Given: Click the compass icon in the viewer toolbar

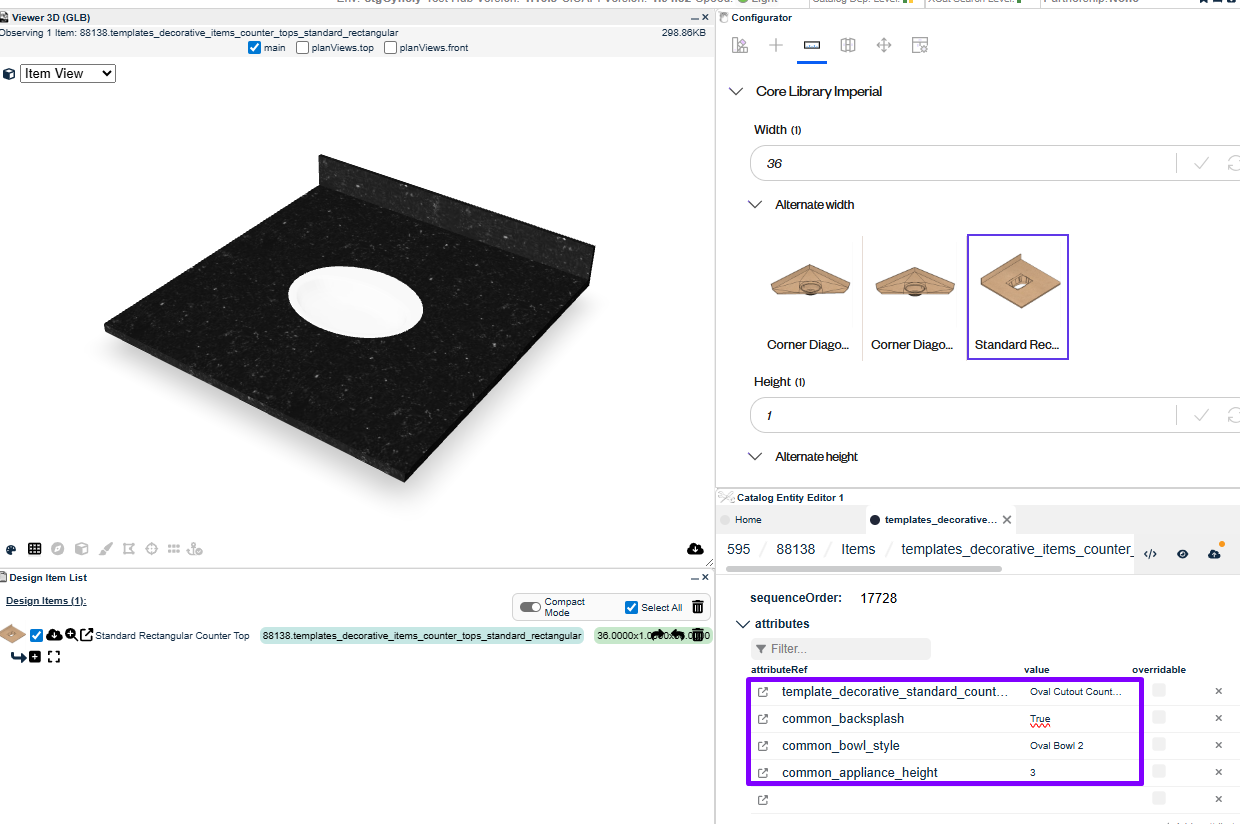Looking at the screenshot, I should (58, 549).
